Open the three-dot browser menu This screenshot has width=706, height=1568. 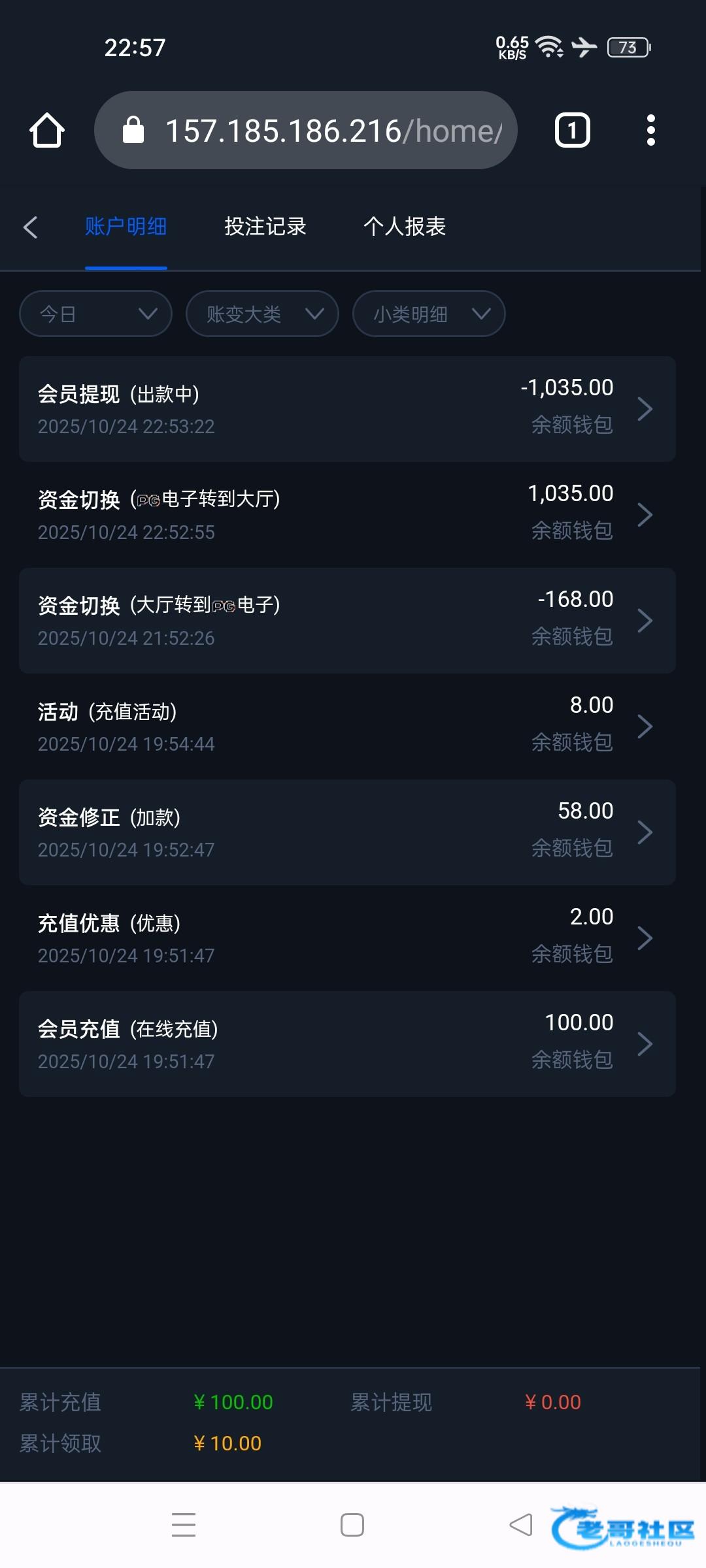click(650, 130)
